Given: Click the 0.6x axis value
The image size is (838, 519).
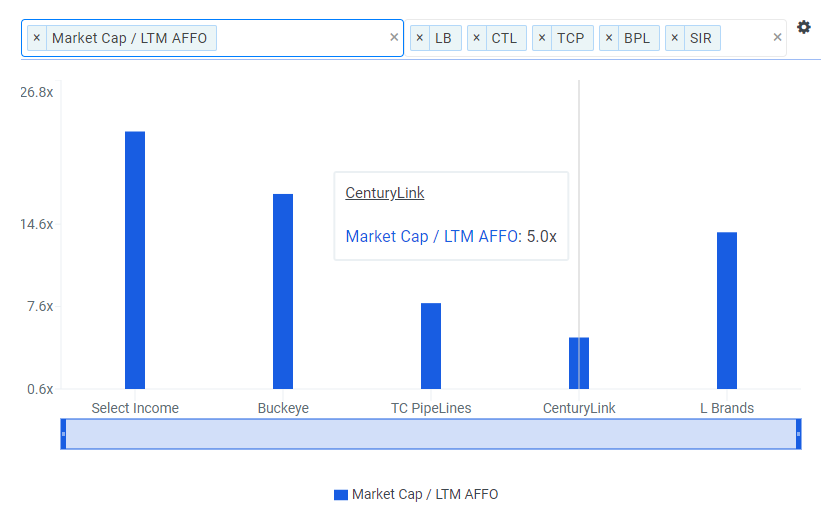Looking at the screenshot, I should [x=40, y=389].
